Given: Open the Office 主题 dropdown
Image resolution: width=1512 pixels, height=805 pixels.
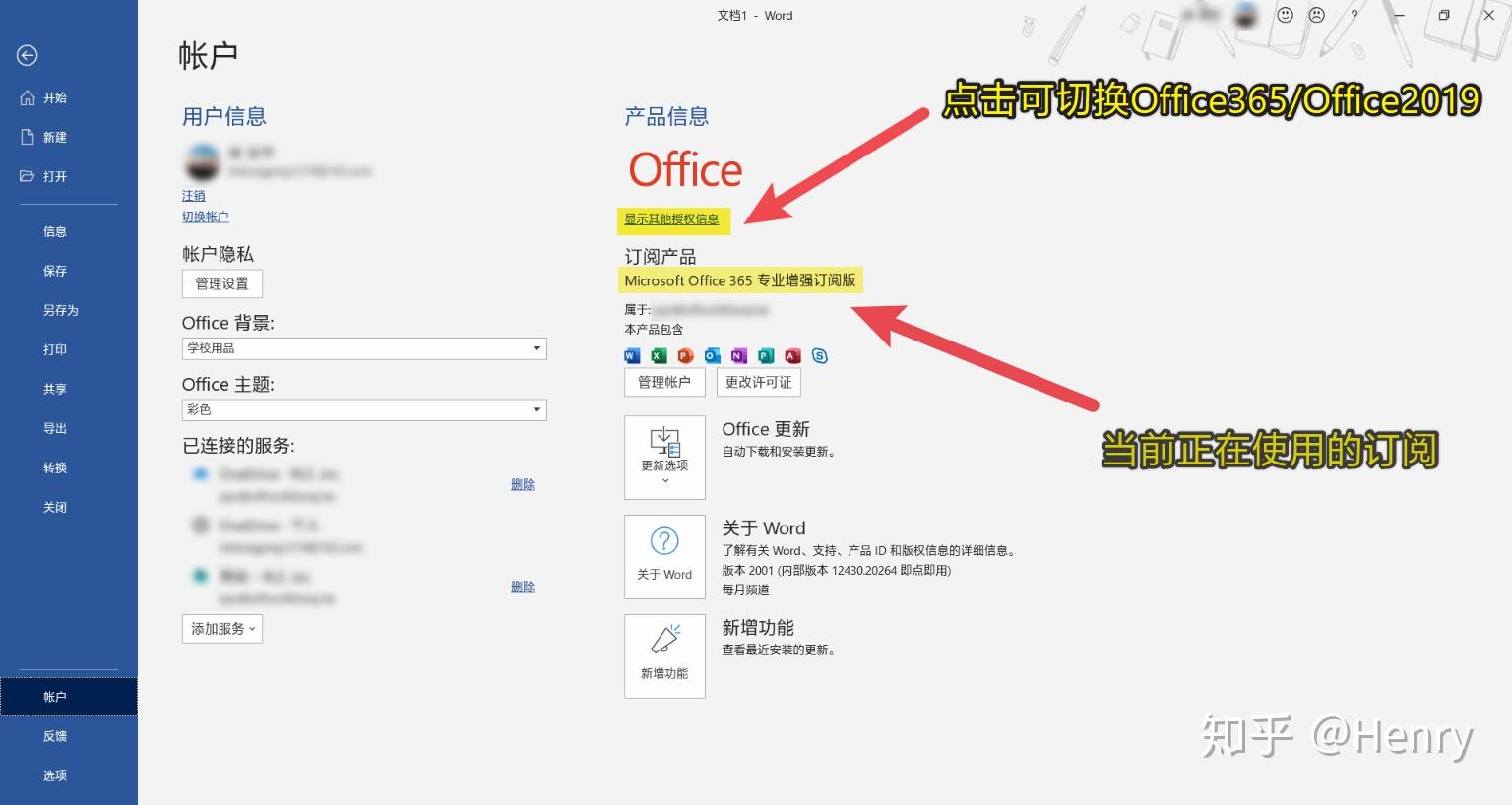Looking at the screenshot, I should pyautogui.click(x=364, y=409).
